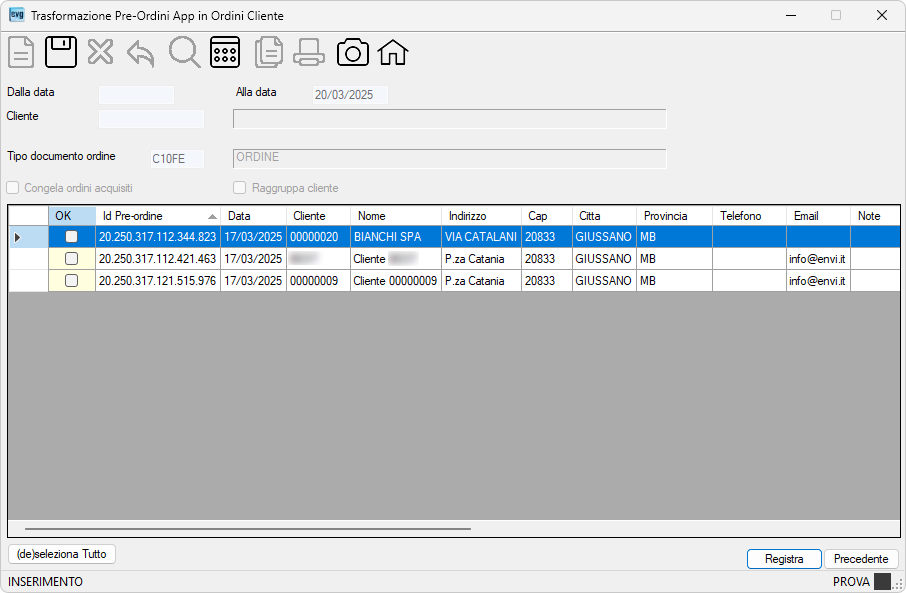Click the Data column header

[x=254, y=216]
